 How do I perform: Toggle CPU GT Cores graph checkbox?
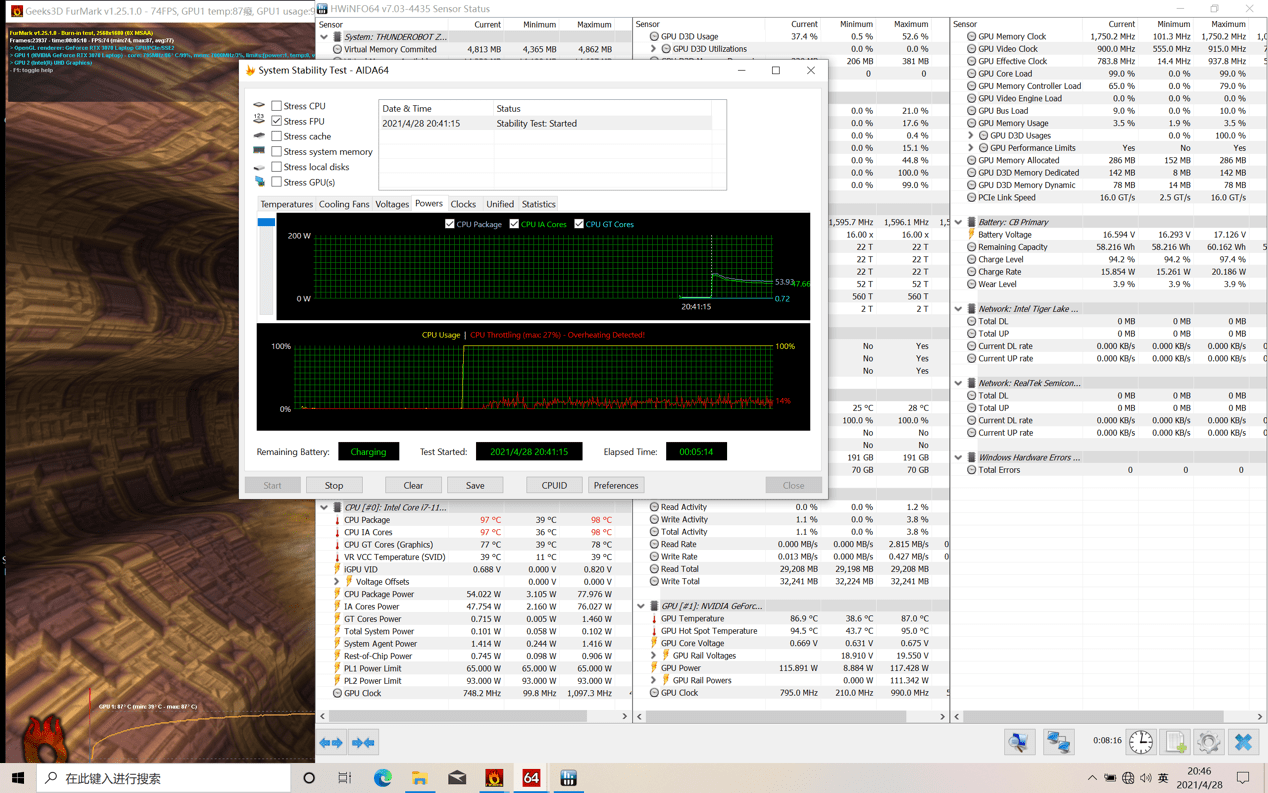579,224
